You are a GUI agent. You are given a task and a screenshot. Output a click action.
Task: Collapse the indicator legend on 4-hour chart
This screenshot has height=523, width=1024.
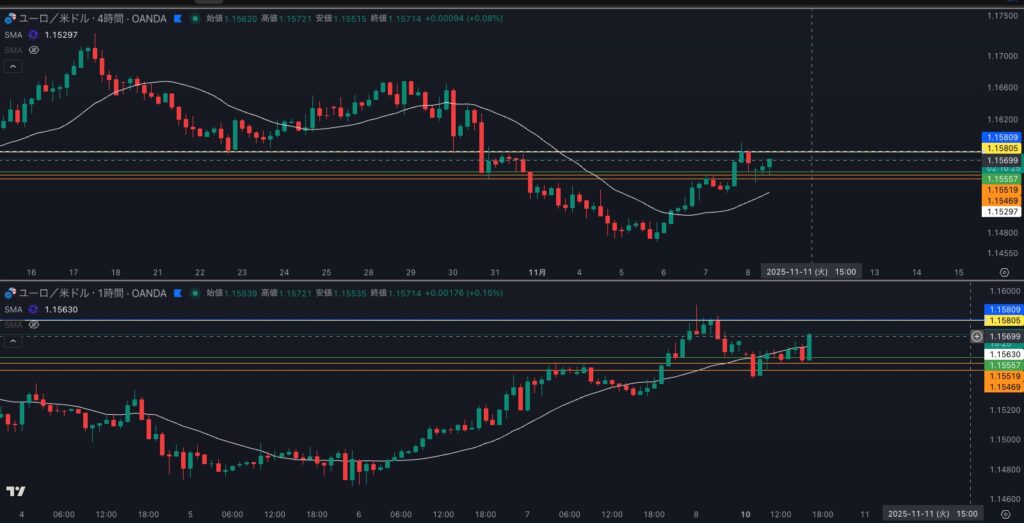click(x=13, y=66)
